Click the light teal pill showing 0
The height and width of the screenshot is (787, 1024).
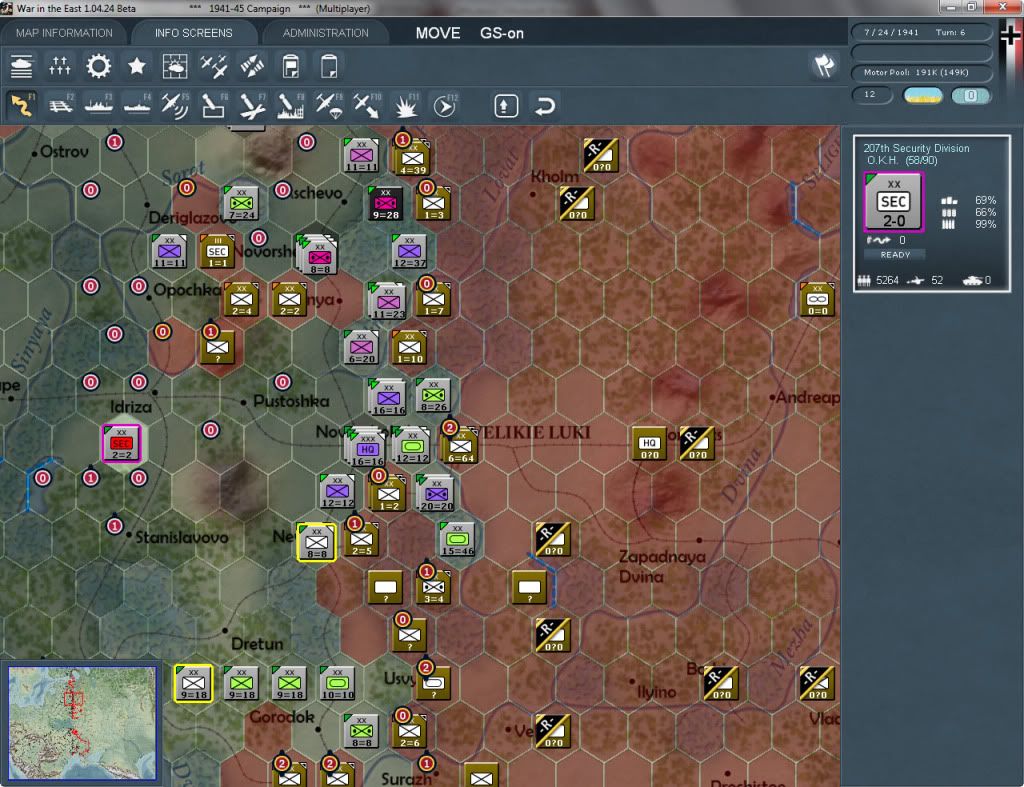pos(970,95)
